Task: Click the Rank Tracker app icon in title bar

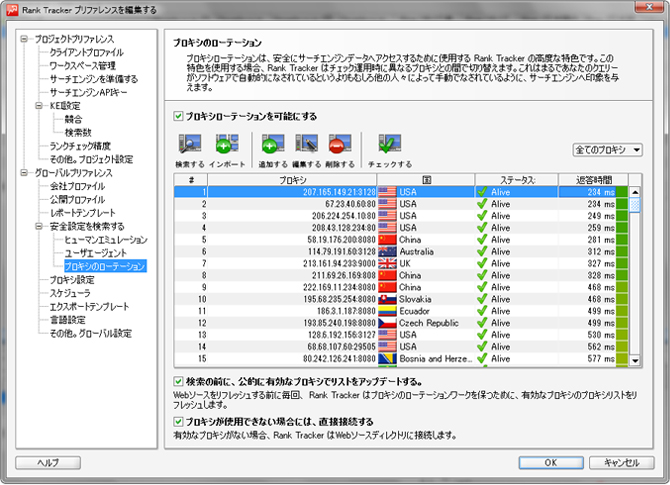Action: tap(12, 9)
